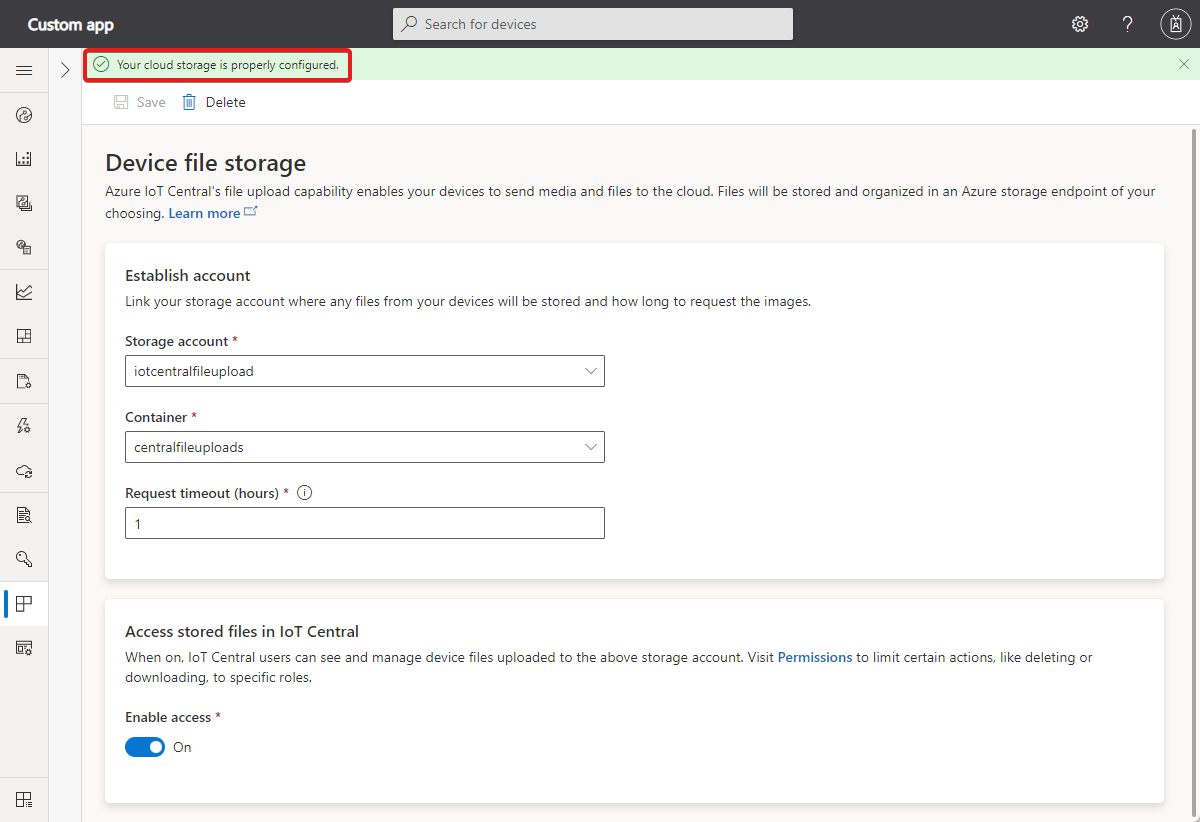Viewport: 1200px width, 822px height.
Task: Click the key permissions icon in sidebar
Action: click(24, 558)
